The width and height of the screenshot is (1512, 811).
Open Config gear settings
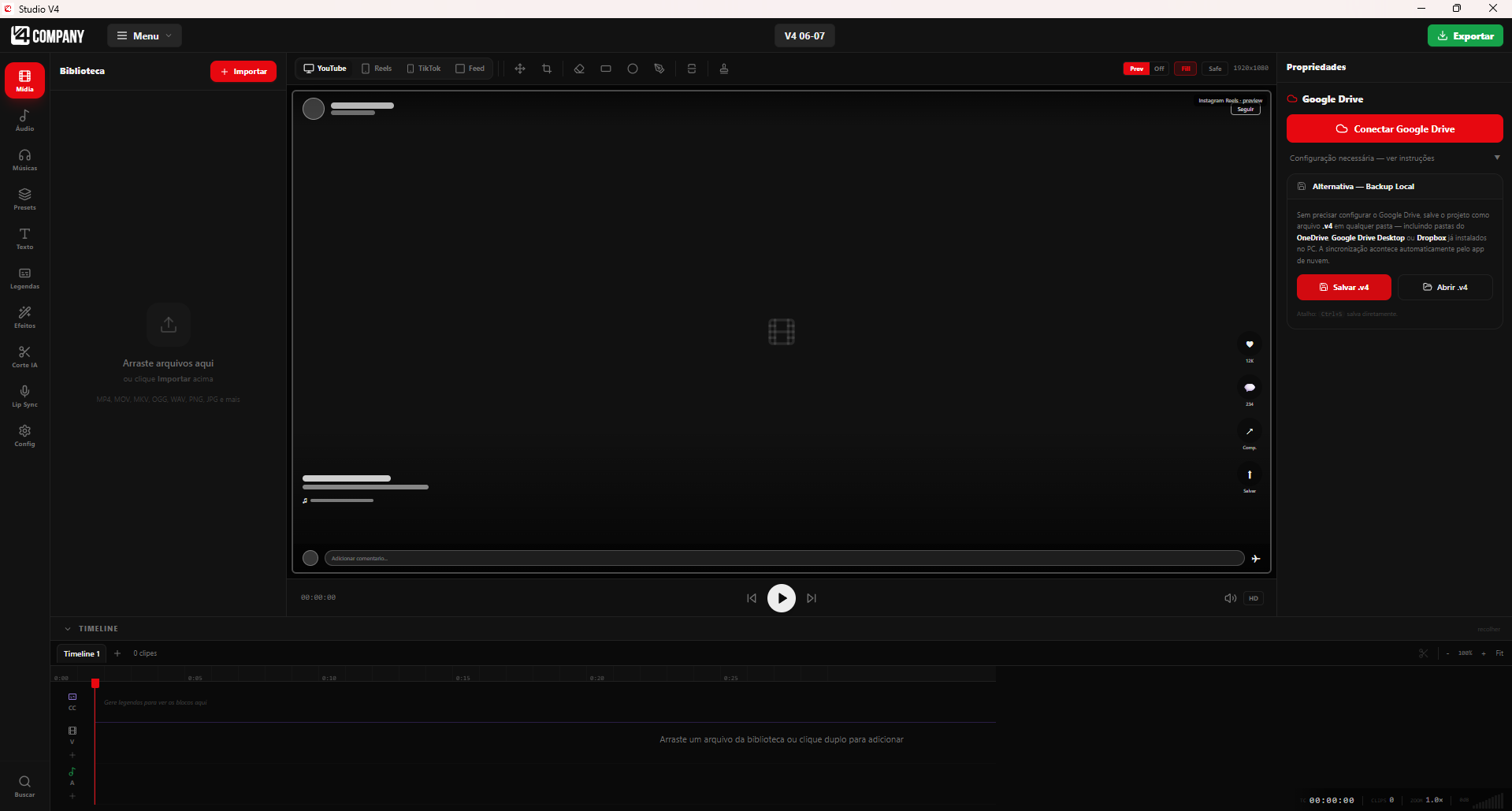tap(24, 435)
